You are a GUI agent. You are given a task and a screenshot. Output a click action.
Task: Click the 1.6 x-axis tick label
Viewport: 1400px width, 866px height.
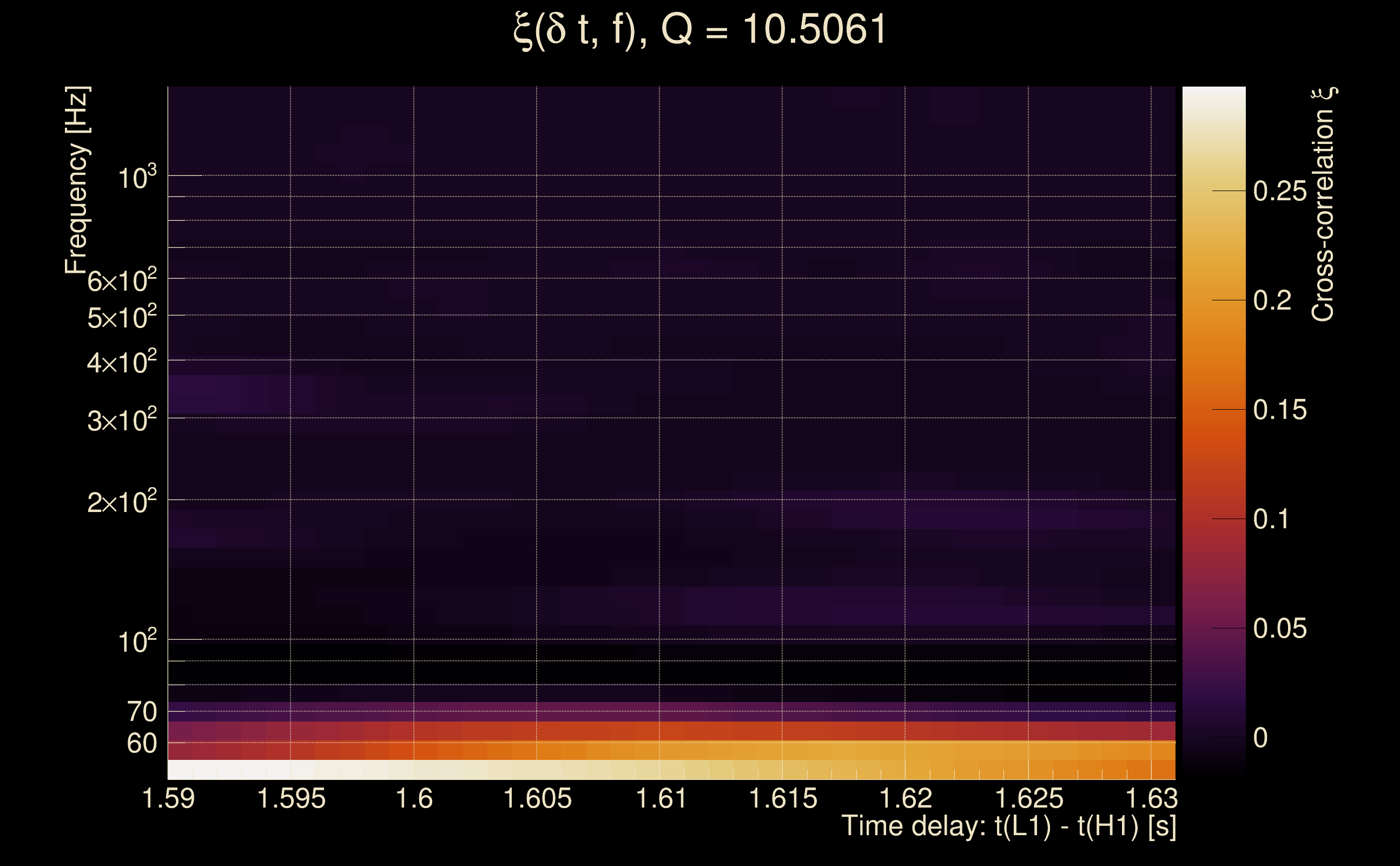[x=414, y=799]
